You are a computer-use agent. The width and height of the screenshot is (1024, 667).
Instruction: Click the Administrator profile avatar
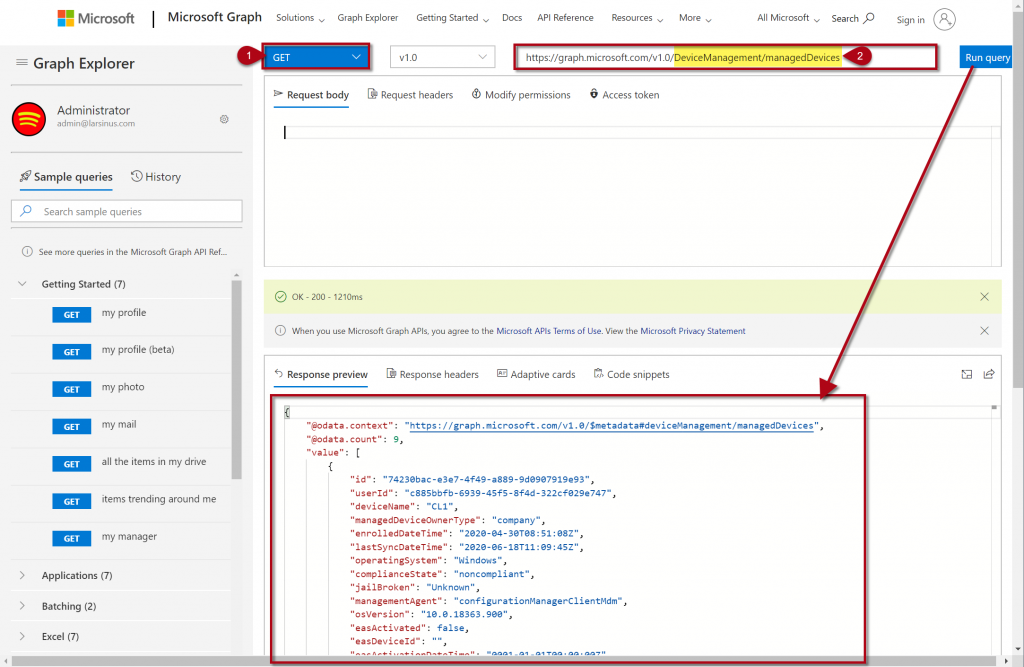click(29, 119)
